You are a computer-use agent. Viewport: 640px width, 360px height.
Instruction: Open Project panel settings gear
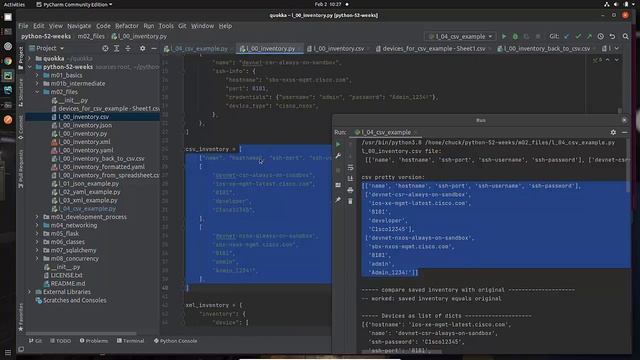pyautogui.click(x=142, y=48)
